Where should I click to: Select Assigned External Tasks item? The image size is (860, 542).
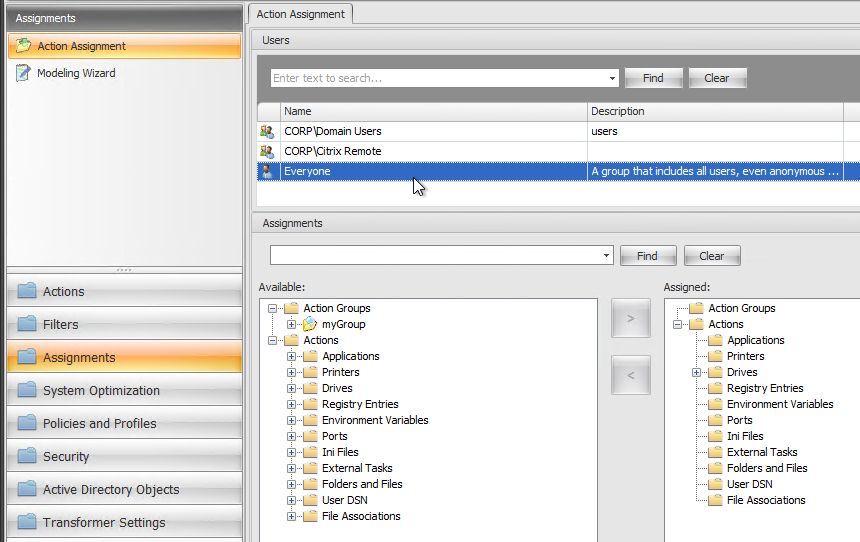pos(762,452)
